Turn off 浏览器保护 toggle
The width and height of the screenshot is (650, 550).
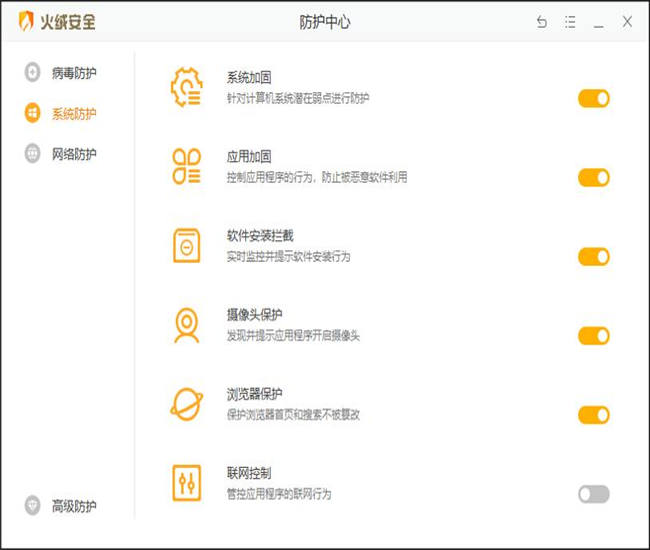(x=593, y=414)
